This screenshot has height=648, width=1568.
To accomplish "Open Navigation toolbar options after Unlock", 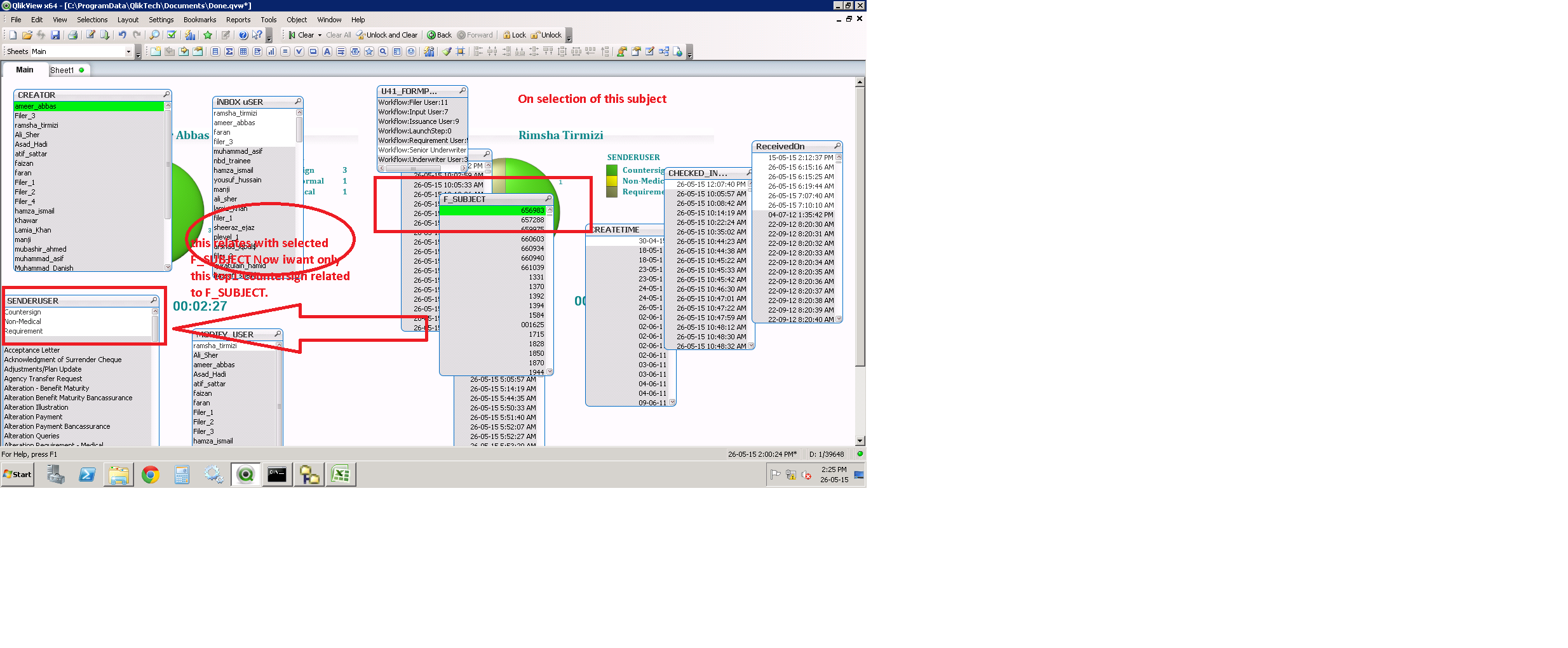I will 569,36.
